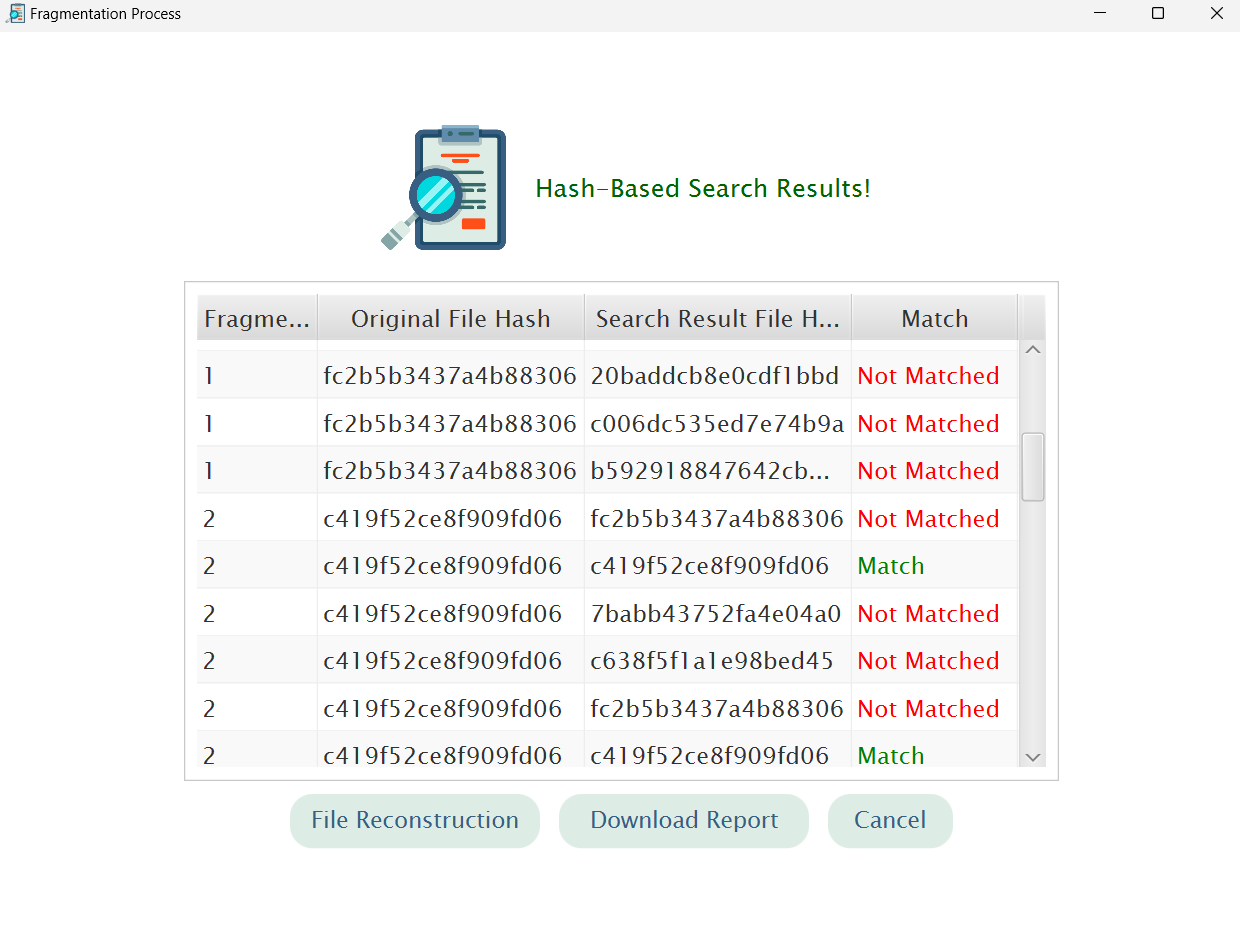Click the green Hash-Based Search Results heading

pos(703,188)
